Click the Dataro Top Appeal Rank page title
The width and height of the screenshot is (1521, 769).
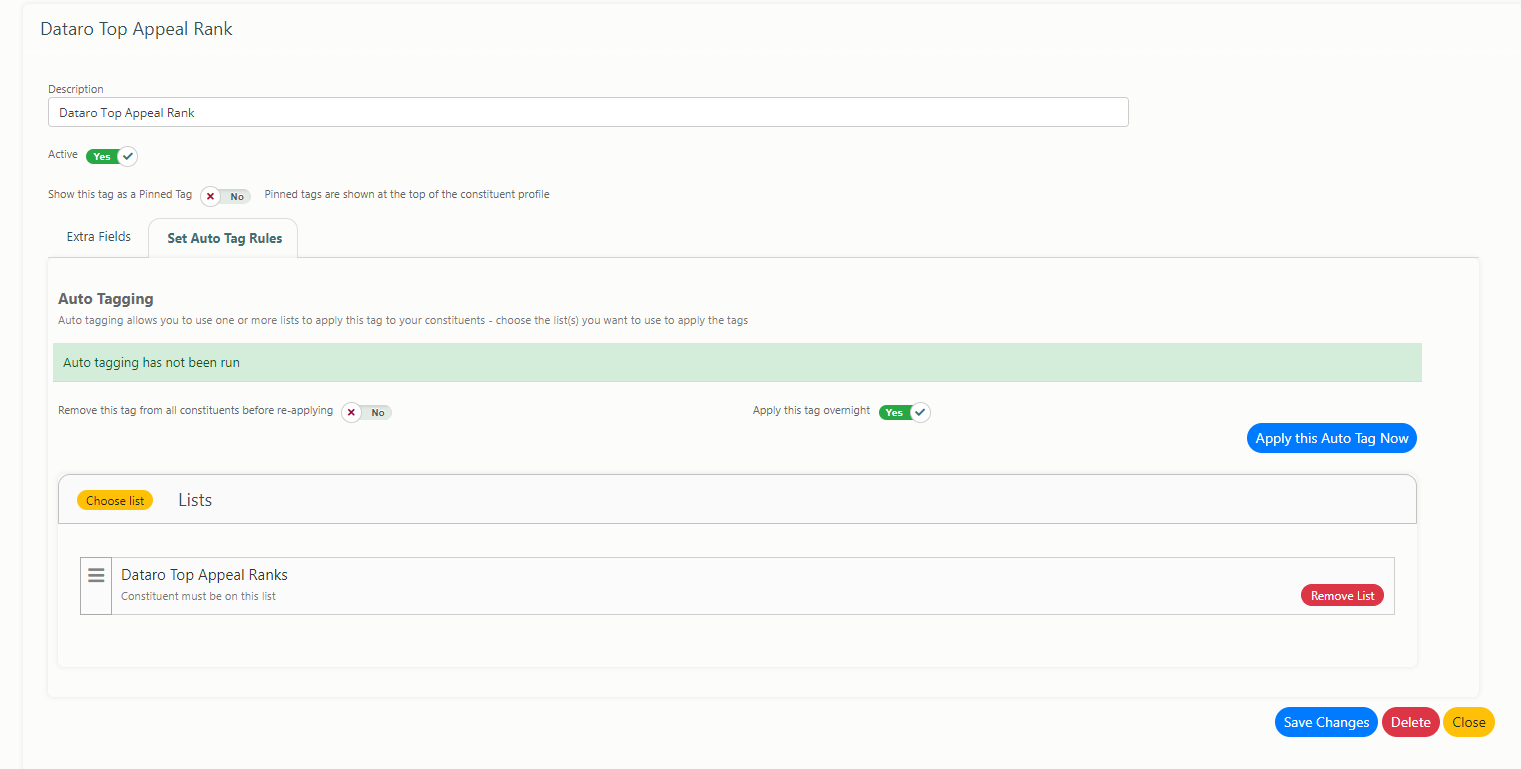(x=136, y=29)
